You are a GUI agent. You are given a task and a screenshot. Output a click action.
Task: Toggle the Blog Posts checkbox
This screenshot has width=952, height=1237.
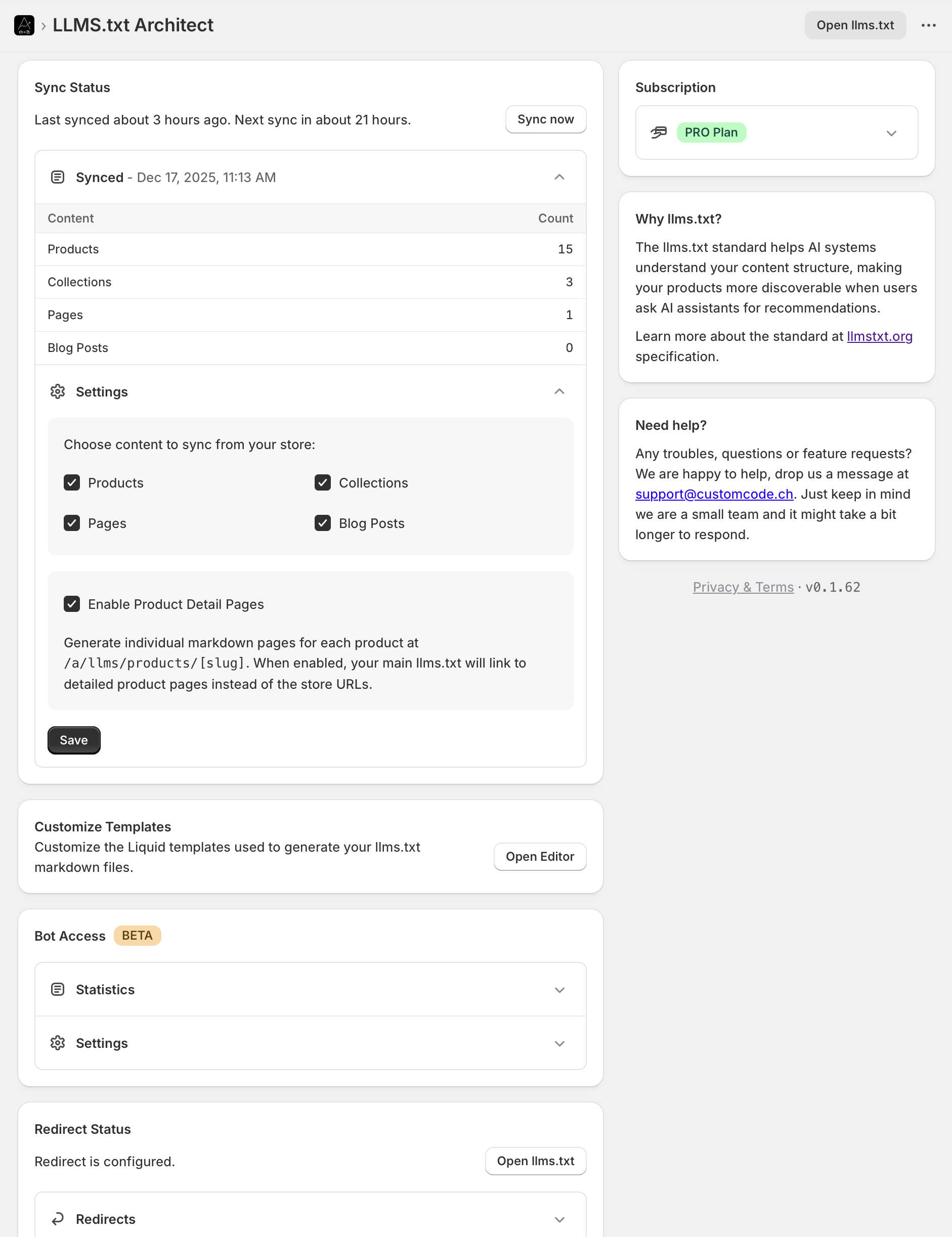point(322,523)
